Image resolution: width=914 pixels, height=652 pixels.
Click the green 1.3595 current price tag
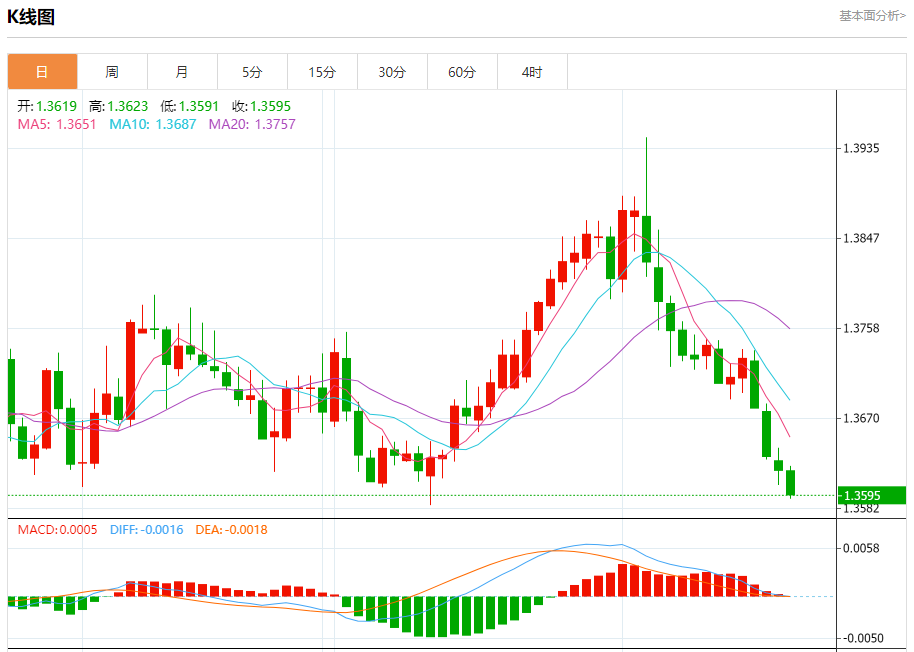click(871, 495)
